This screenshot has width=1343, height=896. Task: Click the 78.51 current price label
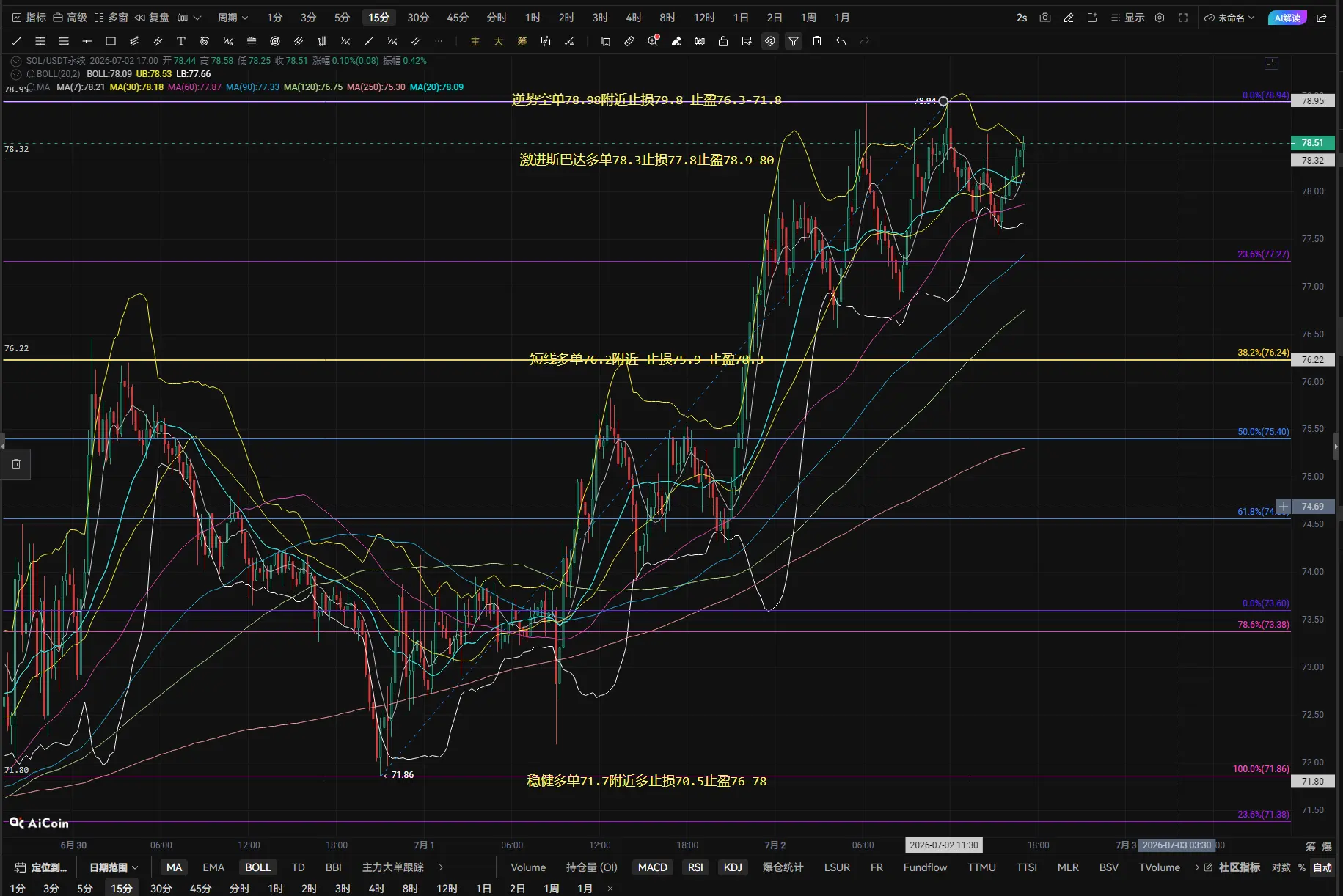[1313, 143]
